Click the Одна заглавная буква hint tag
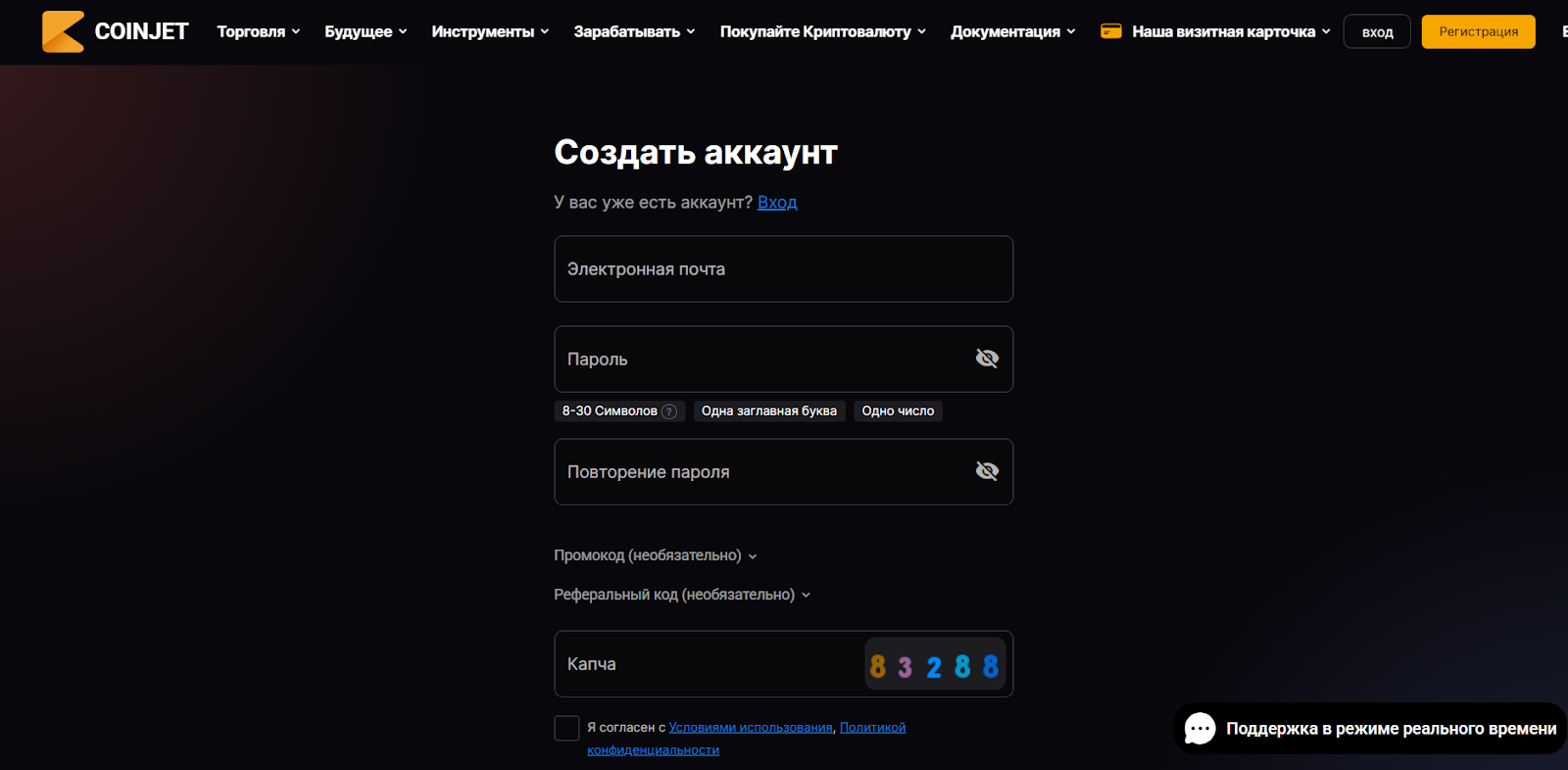The height and width of the screenshot is (770, 1568). click(x=769, y=411)
